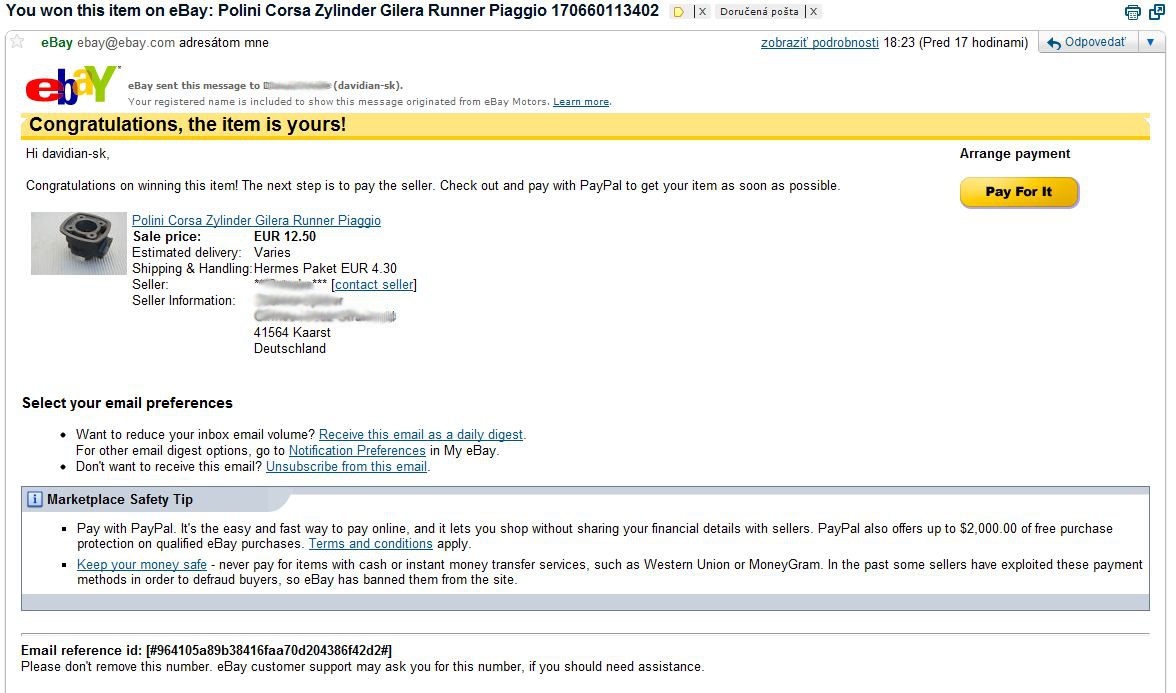1176x693 pixels.
Task: Open the Doručená pošta label
Action: coord(759,12)
